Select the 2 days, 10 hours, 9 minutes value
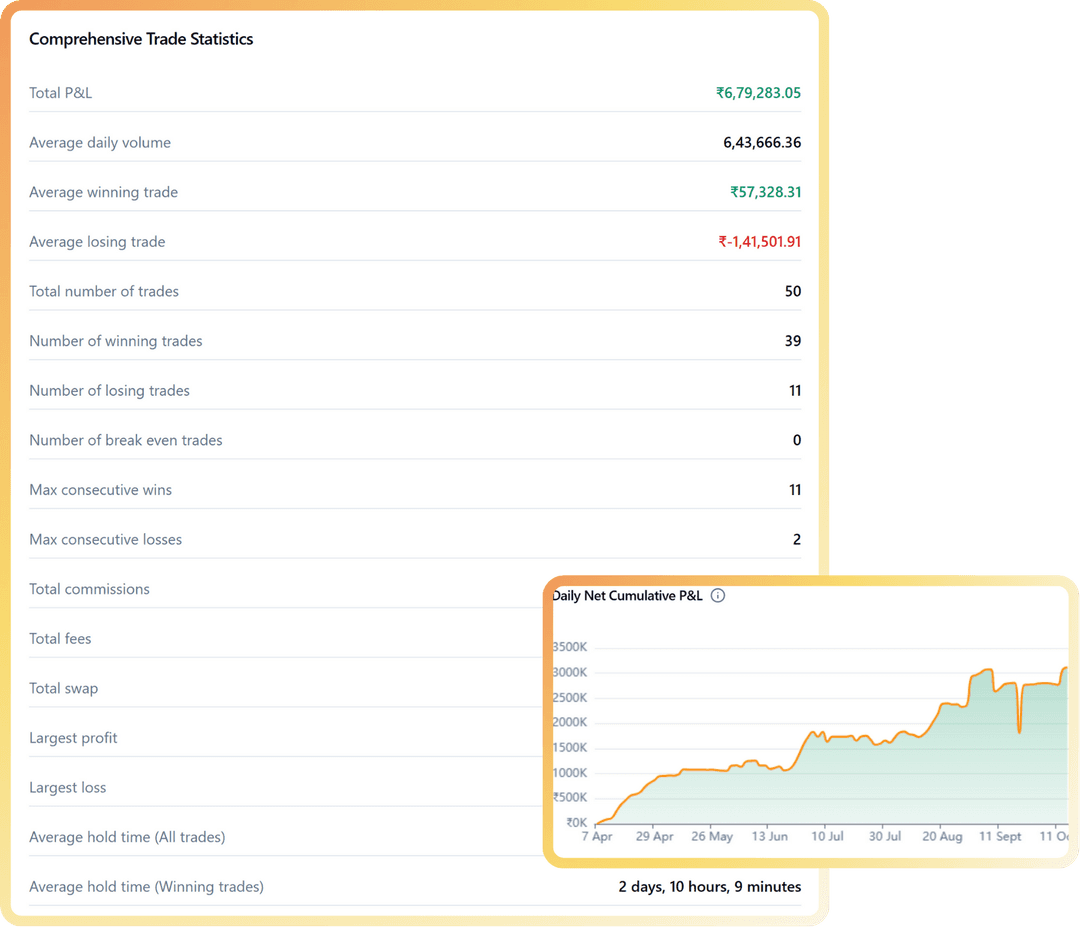 pyautogui.click(x=709, y=887)
